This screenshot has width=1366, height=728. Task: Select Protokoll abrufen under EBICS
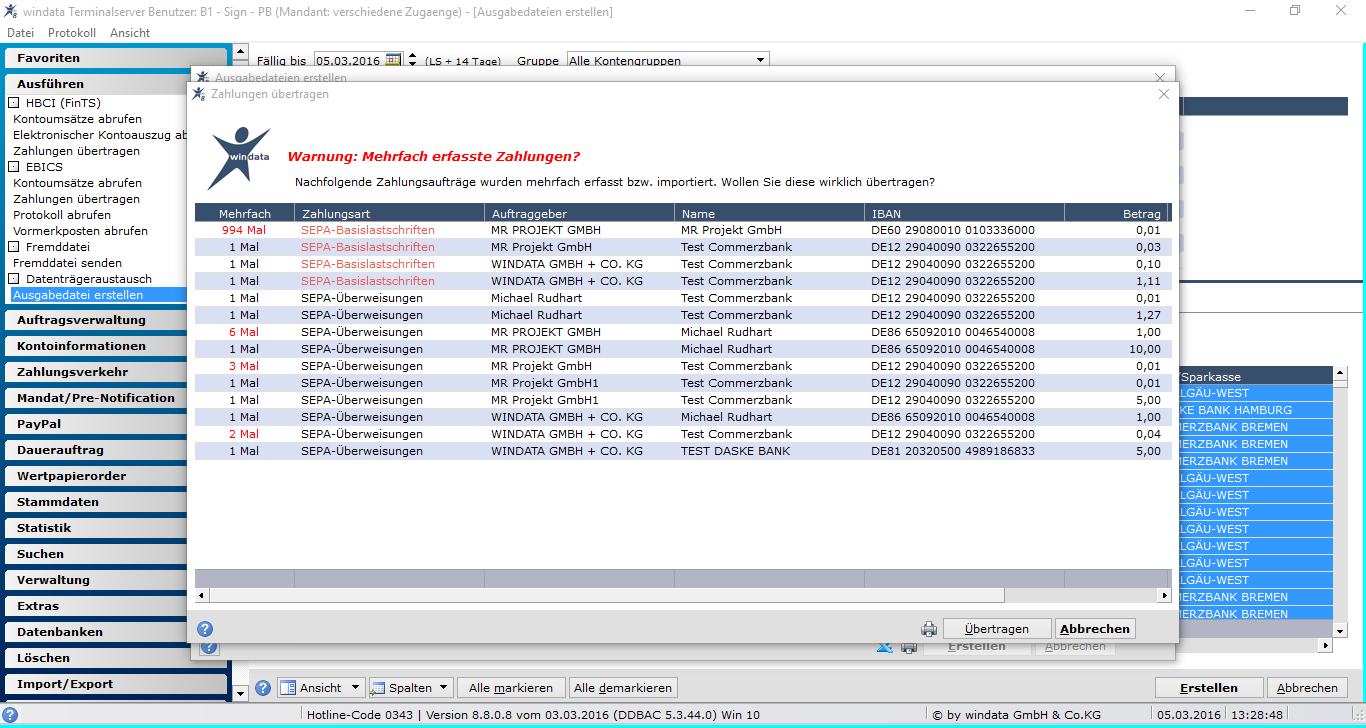point(62,215)
